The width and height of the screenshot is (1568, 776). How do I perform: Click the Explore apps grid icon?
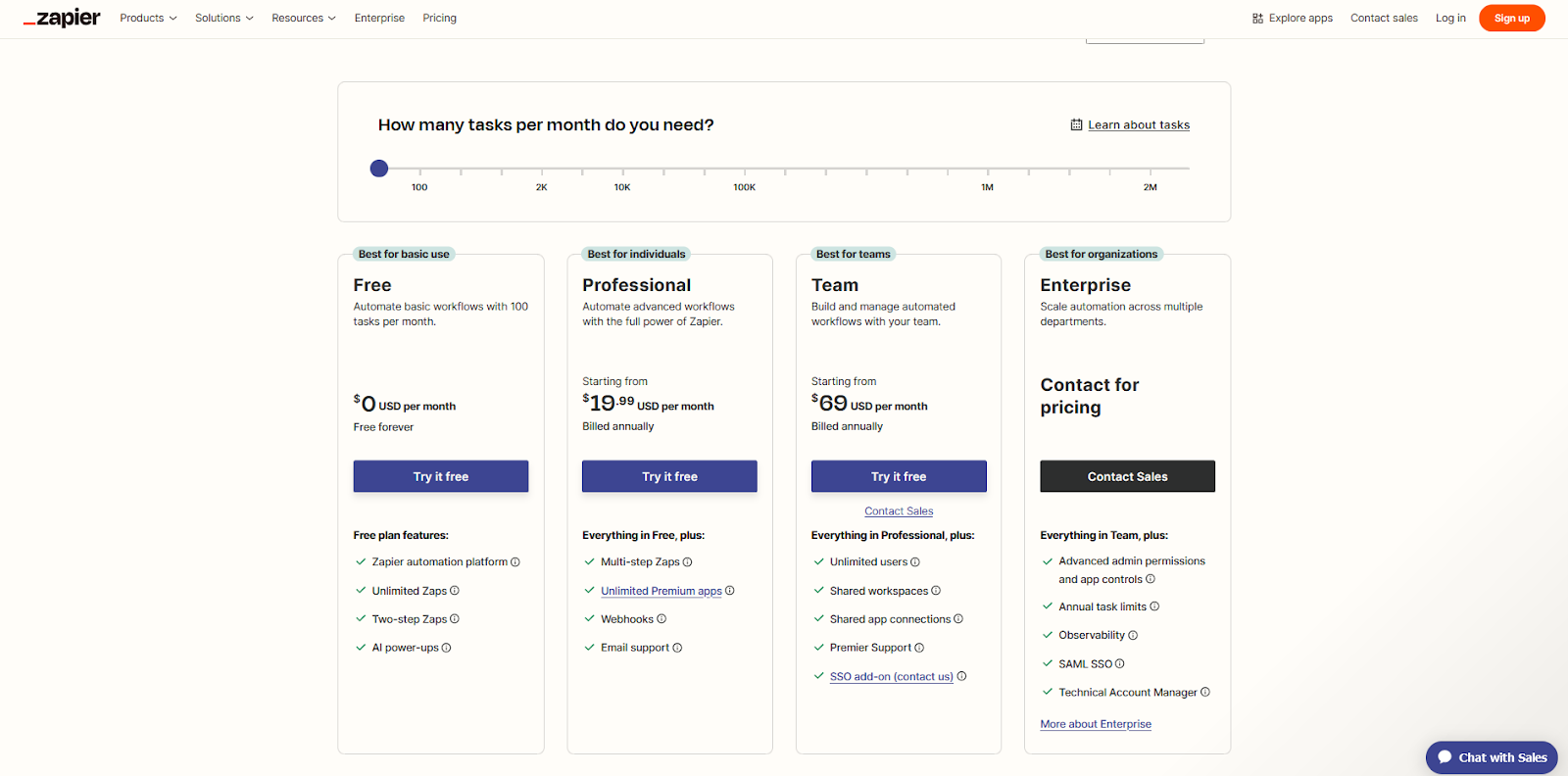1257,19
